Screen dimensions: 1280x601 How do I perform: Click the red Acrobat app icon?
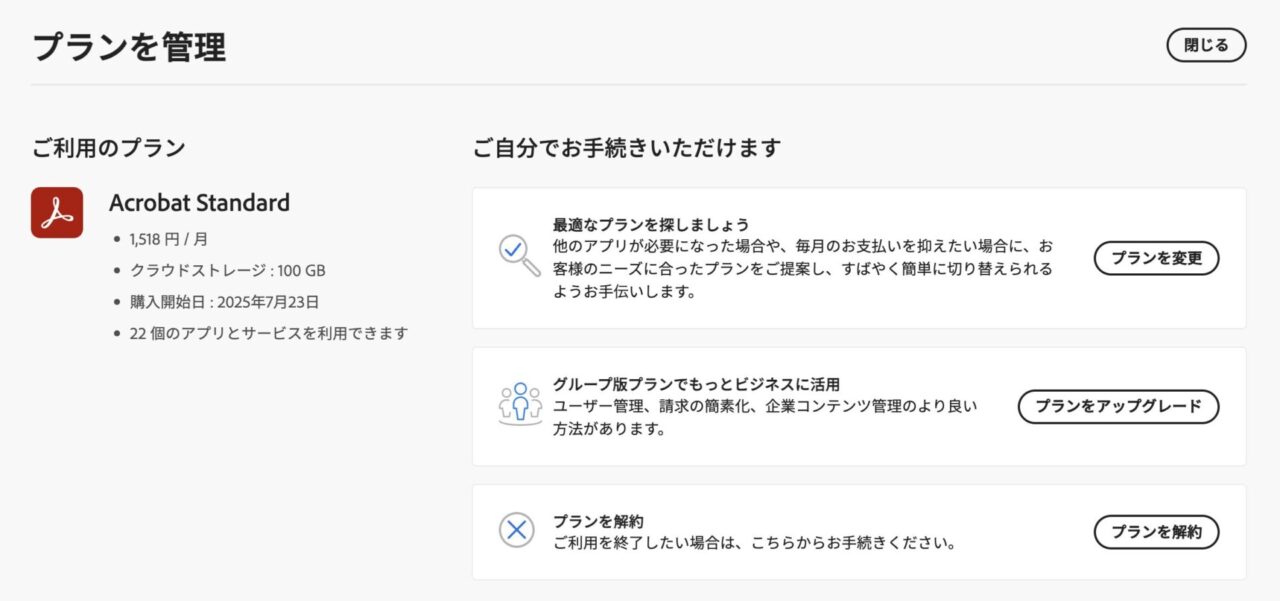[57, 212]
